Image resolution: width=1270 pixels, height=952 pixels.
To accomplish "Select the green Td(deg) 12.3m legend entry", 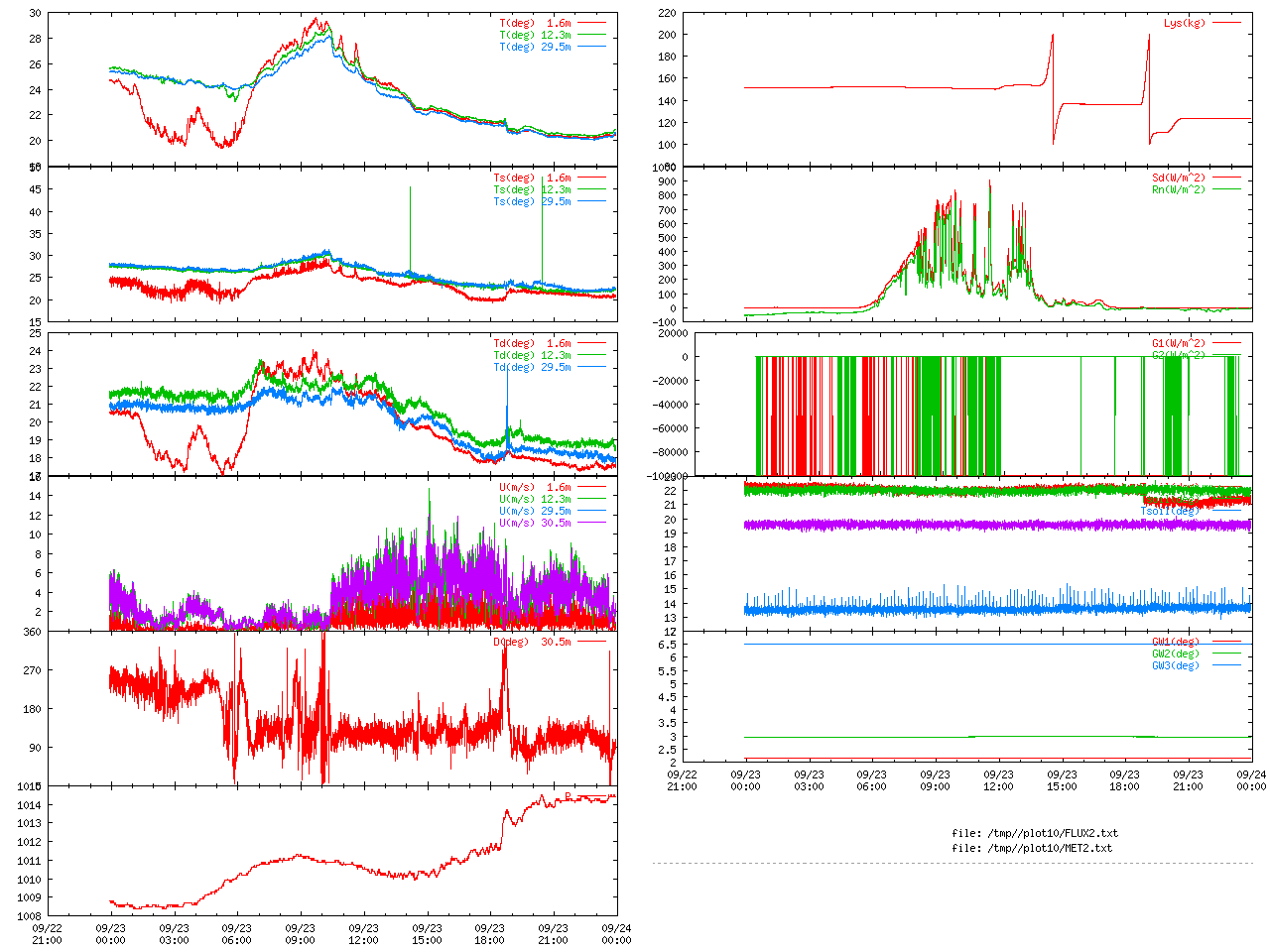I will tap(532, 355).
